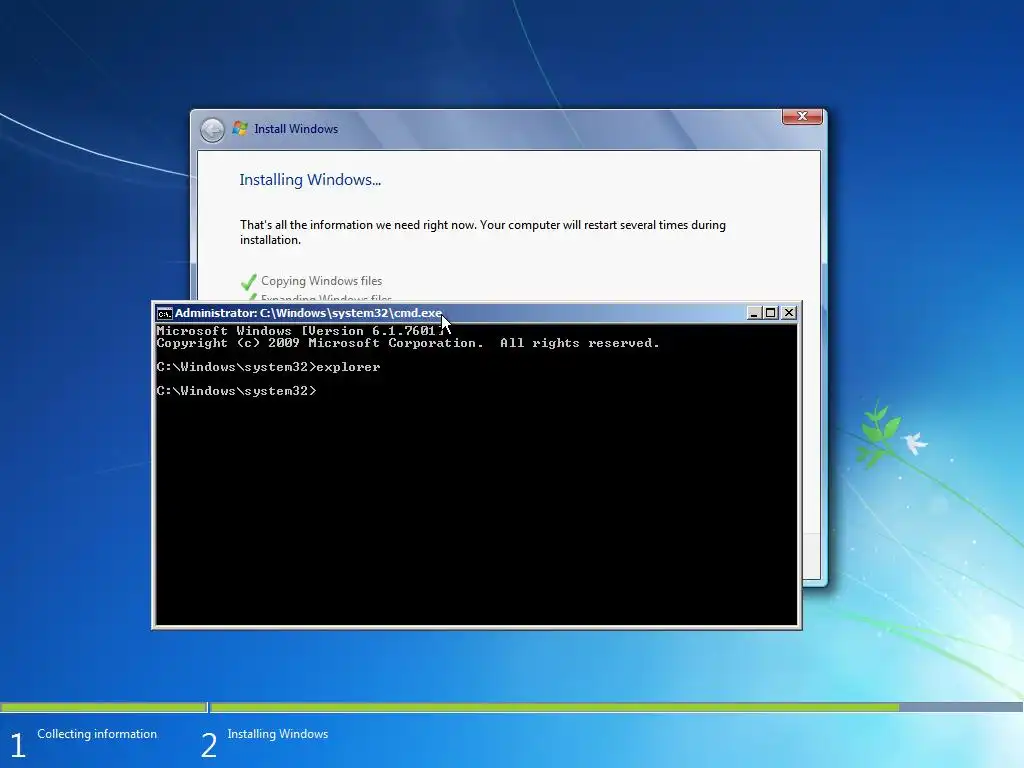1024x768 pixels.
Task: Click the 'explorer' command line in cmd
Action: [x=268, y=367]
